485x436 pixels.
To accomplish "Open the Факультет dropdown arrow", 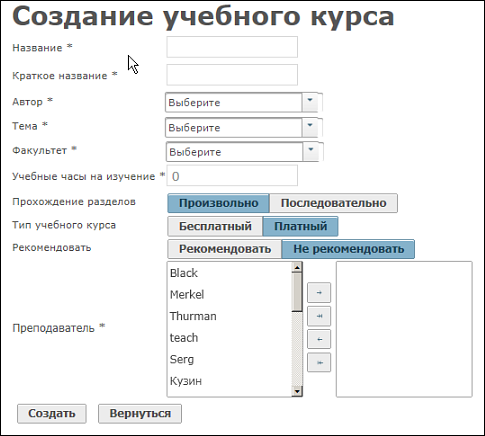I will point(311,152).
